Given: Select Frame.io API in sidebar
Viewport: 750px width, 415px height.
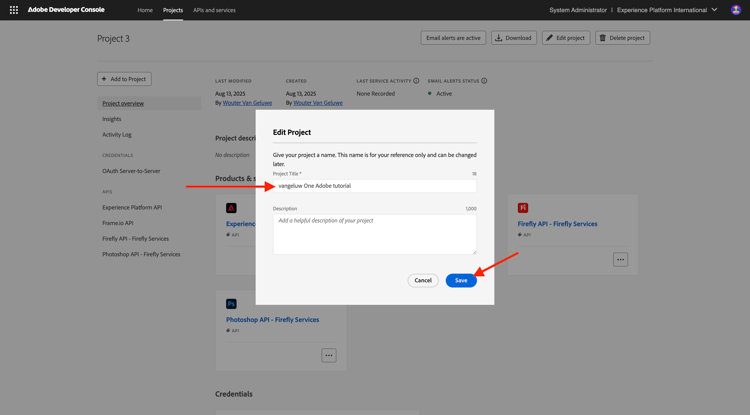Looking at the screenshot, I should point(118,223).
